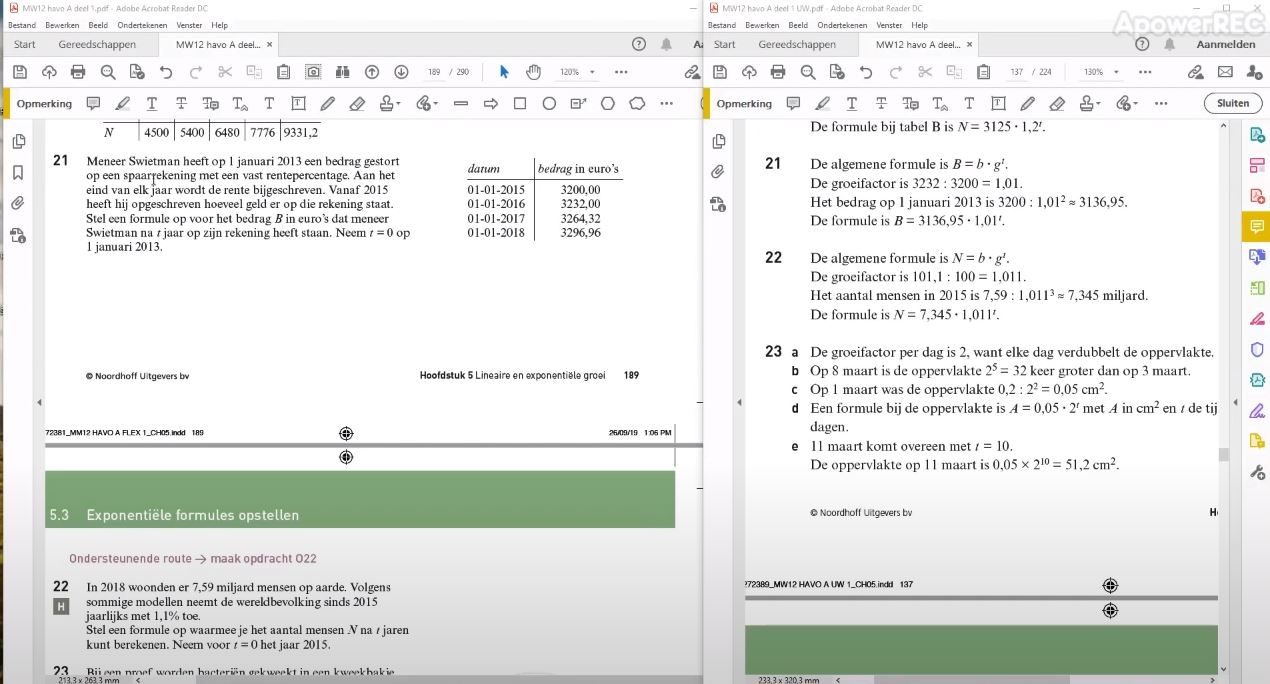Viewport: 1270px width, 684px height.
Task: Send file by email in right window
Action: [x=1225, y=72]
